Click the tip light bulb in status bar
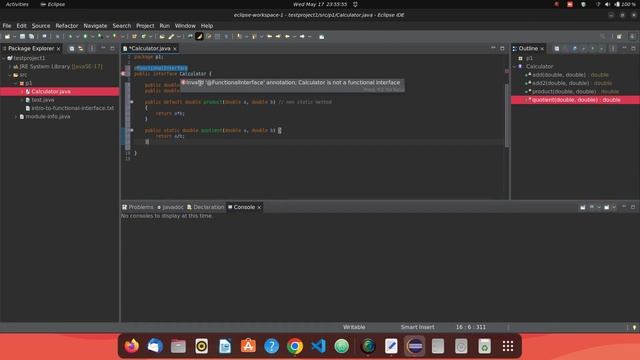Viewport: 640px width, 360px height. [x=634, y=328]
